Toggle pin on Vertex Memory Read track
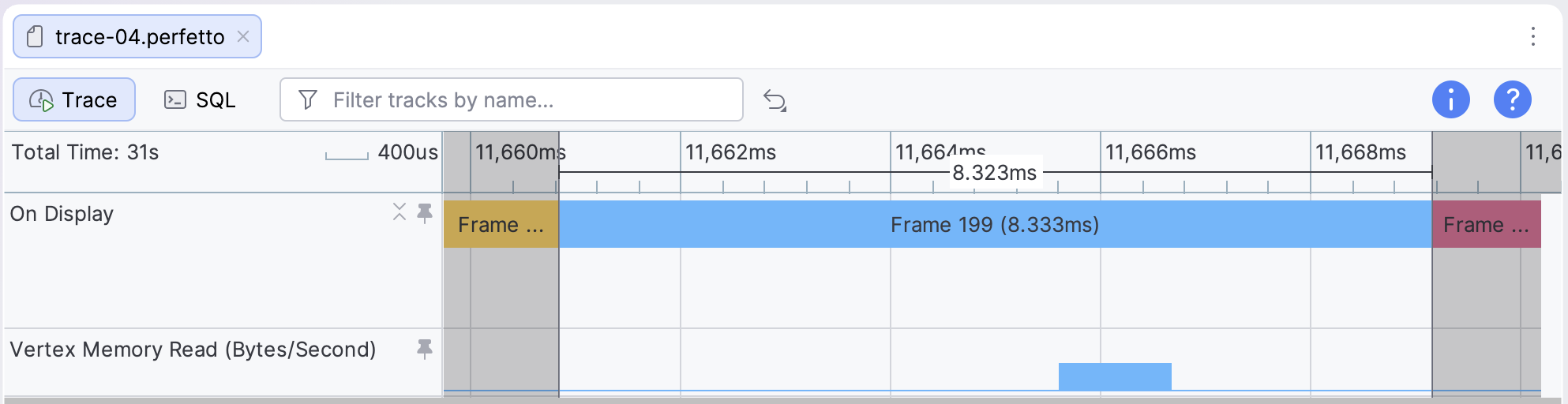This screenshot has height=404, width=1568. click(x=425, y=349)
